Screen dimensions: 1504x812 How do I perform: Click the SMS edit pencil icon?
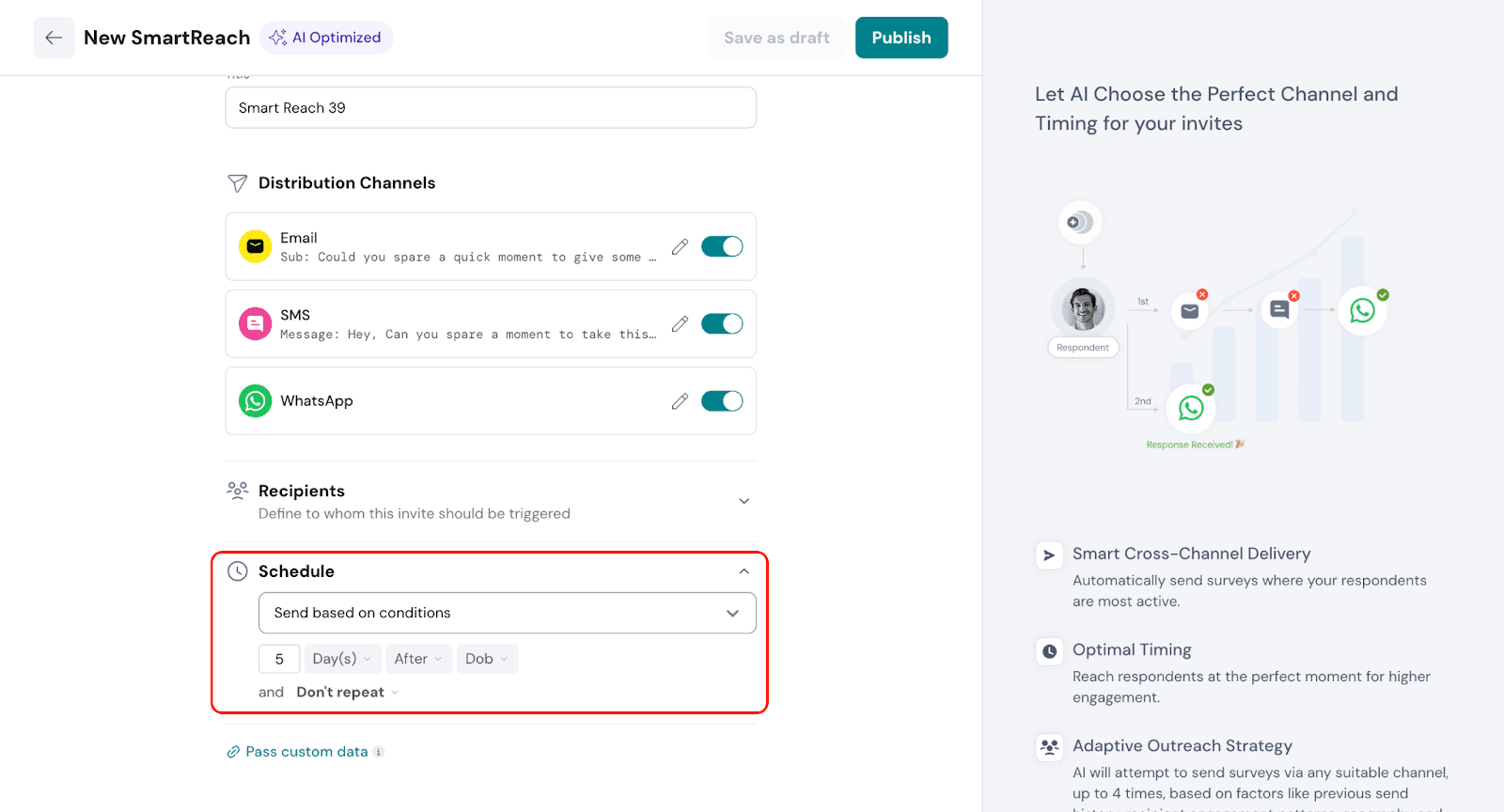(x=680, y=324)
